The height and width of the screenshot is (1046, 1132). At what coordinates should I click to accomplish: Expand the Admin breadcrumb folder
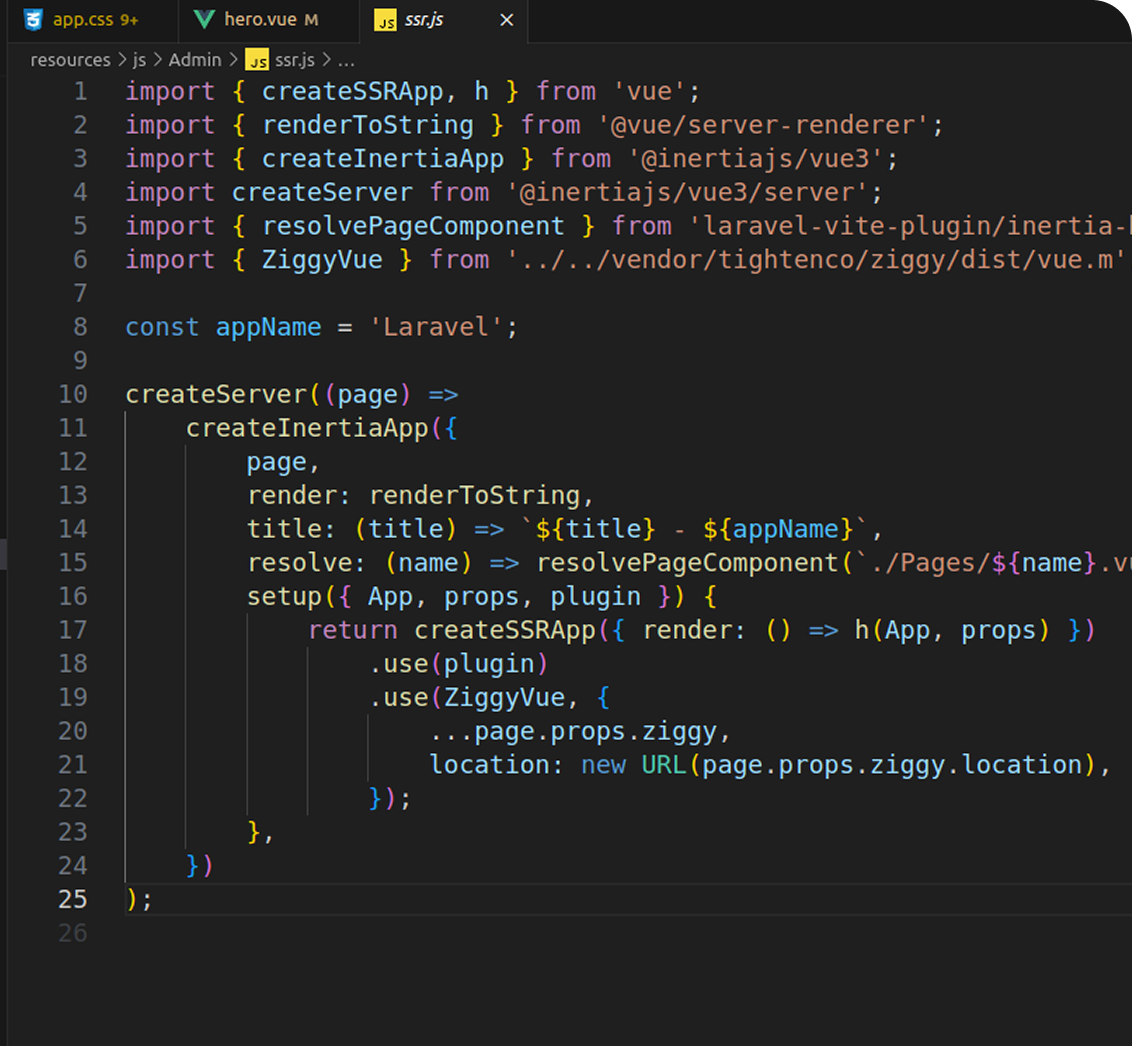click(194, 60)
